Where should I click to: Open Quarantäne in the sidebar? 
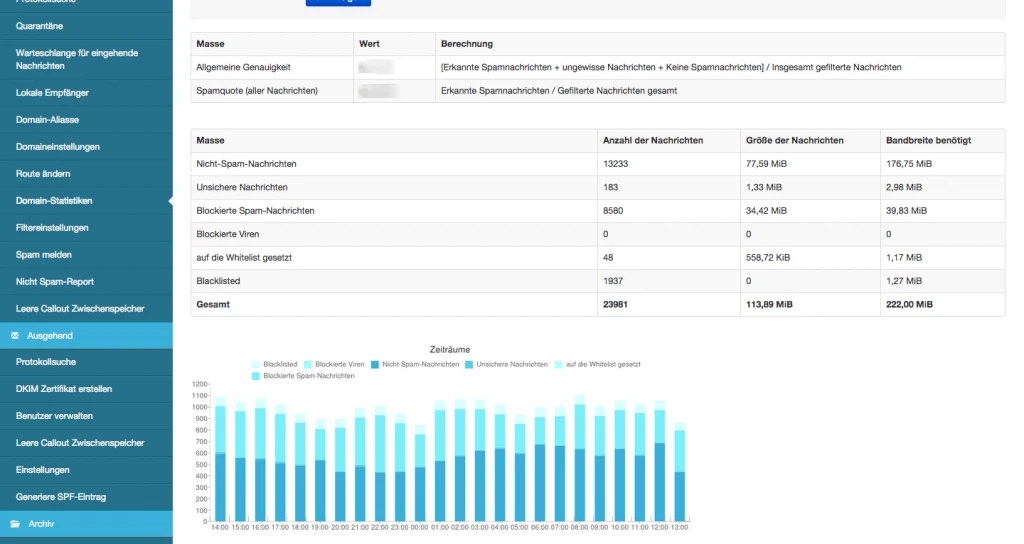pos(40,26)
